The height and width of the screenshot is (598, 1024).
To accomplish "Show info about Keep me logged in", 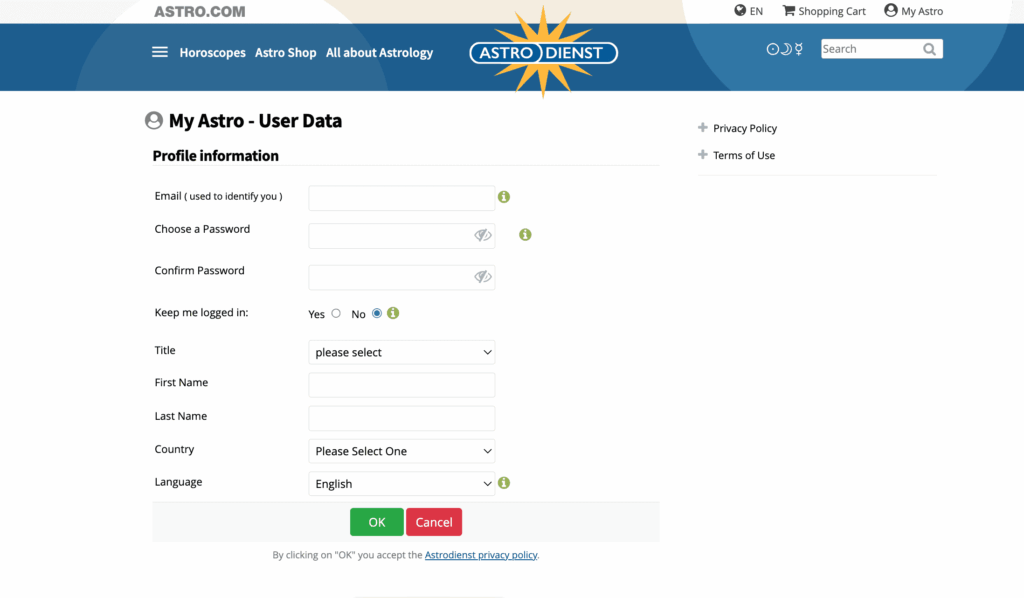I will click(x=392, y=313).
